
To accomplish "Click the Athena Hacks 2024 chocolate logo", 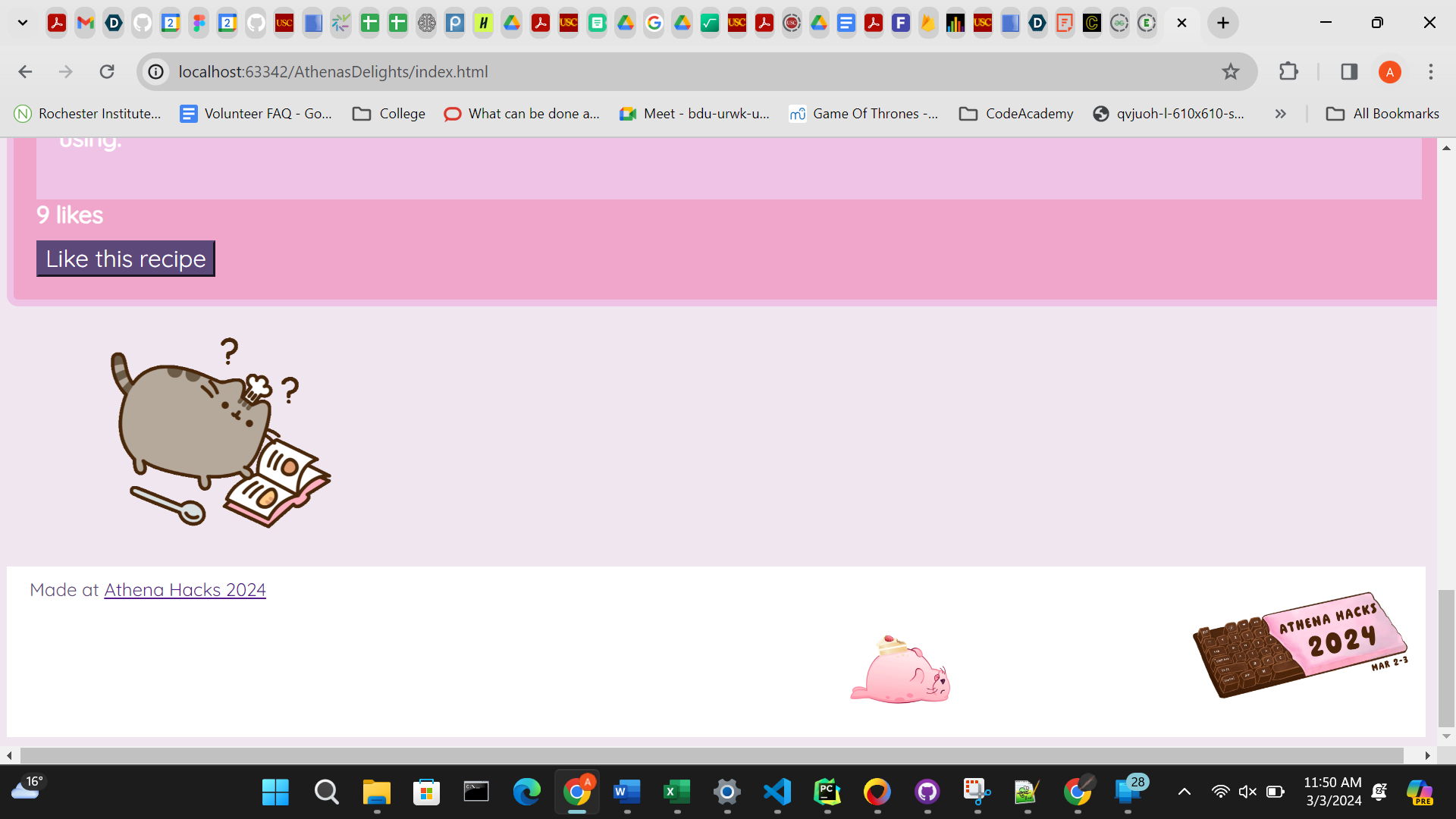I will pos(1300,645).
